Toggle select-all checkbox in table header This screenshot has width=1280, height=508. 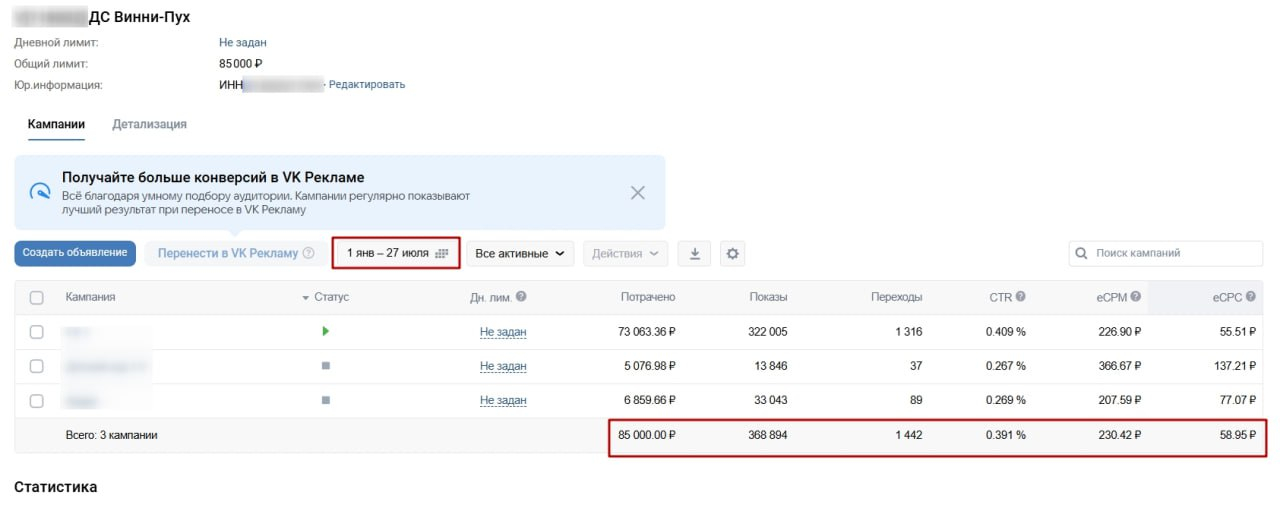pos(37,297)
